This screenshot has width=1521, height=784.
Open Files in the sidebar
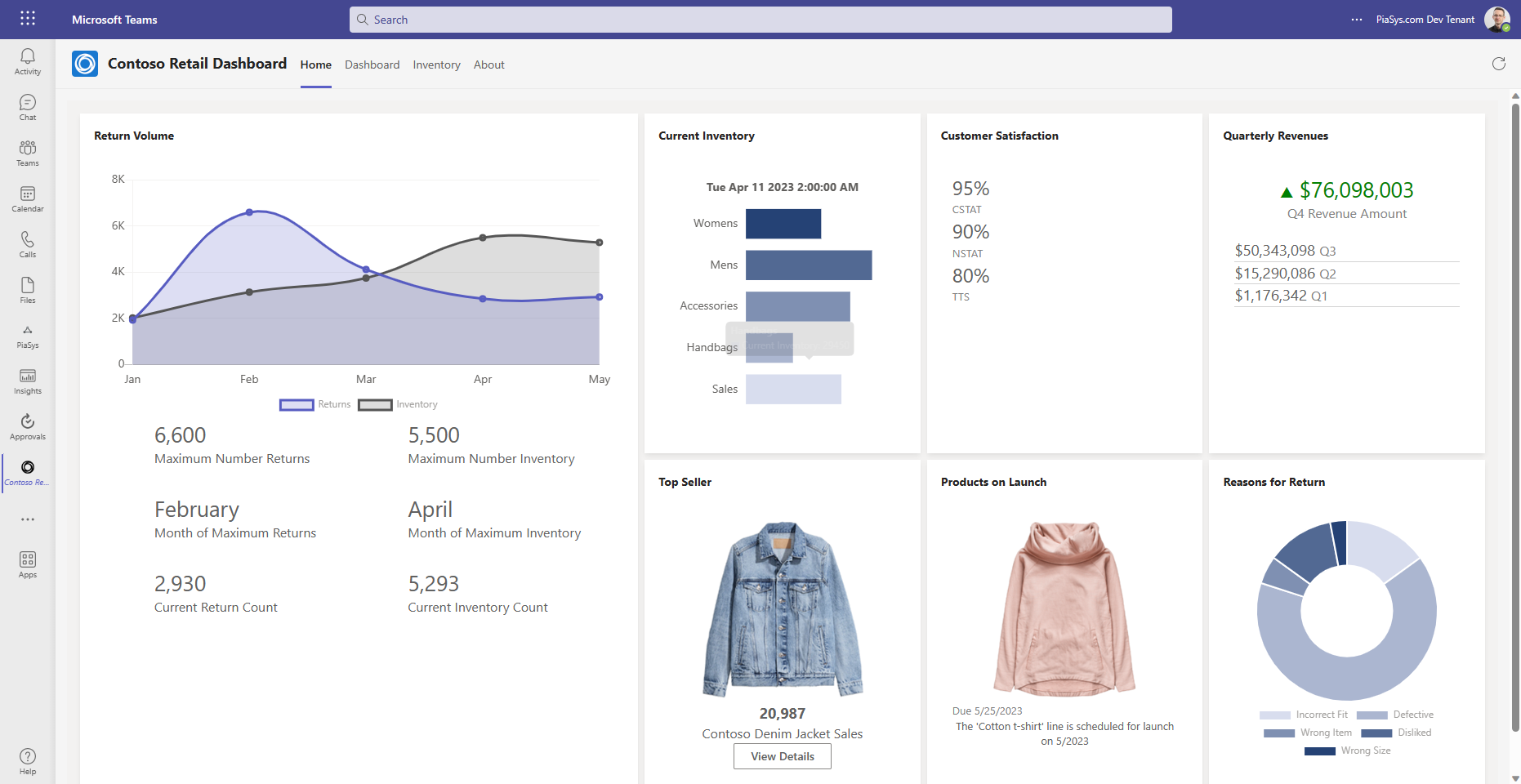coord(28,290)
